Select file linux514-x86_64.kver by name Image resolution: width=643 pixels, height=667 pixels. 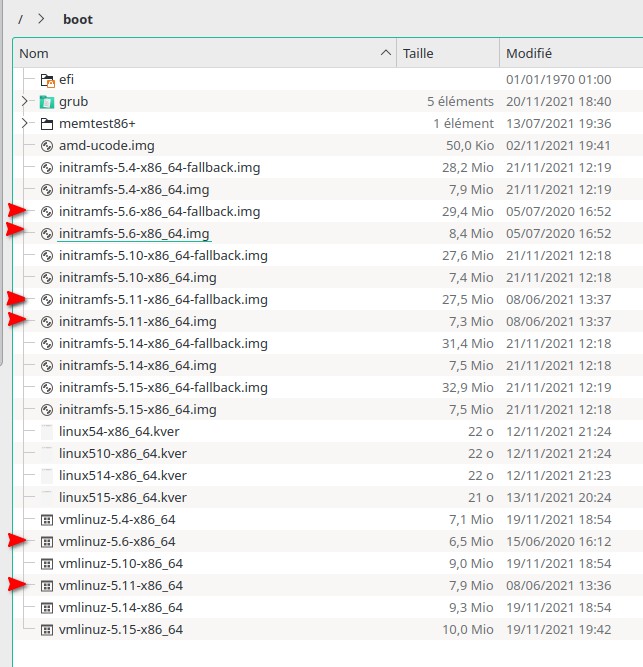click(x=123, y=476)
